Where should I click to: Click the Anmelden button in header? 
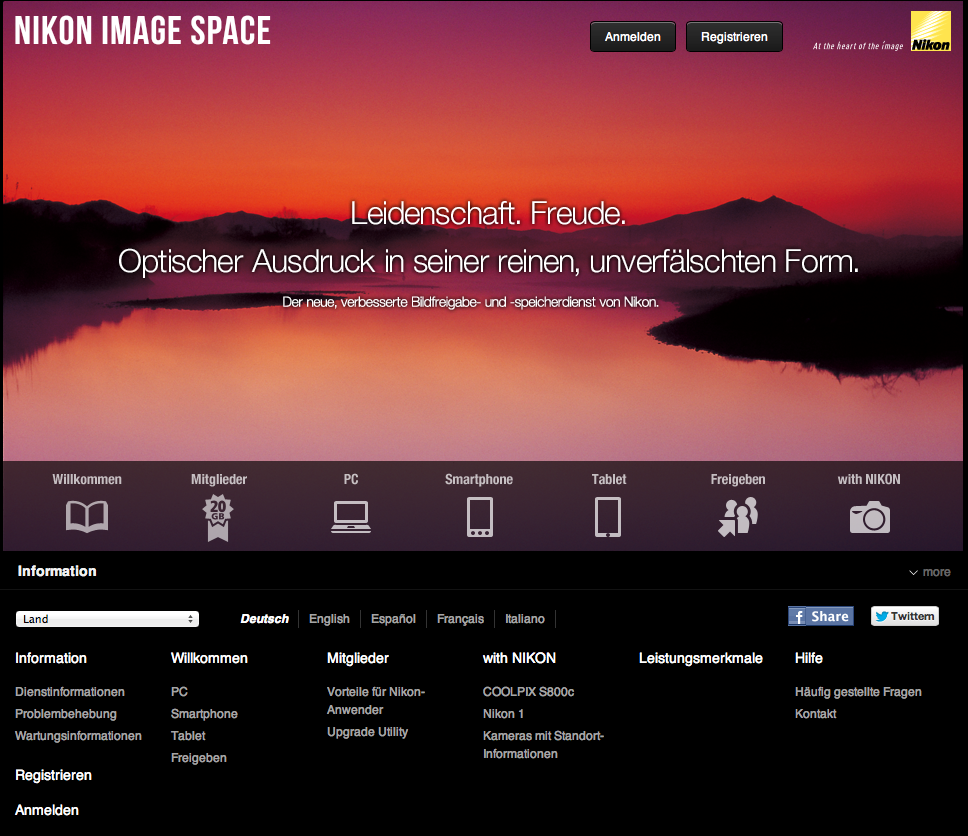pos(633,37)
